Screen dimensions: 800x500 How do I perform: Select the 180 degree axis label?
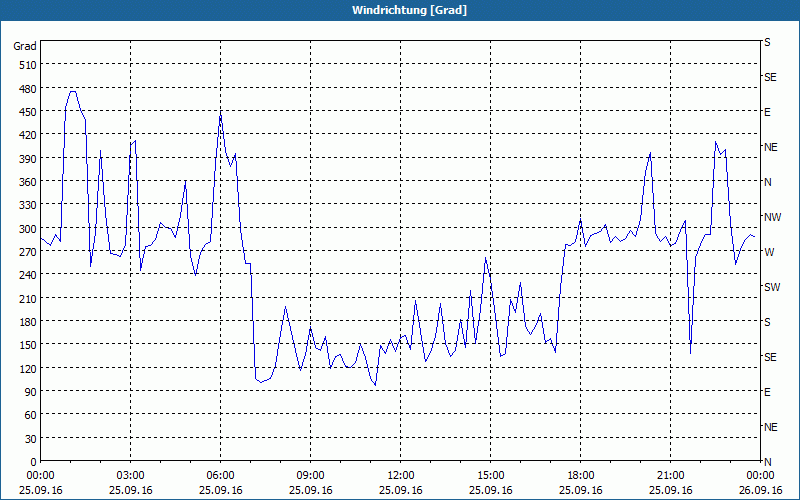[x=28, y=322]
